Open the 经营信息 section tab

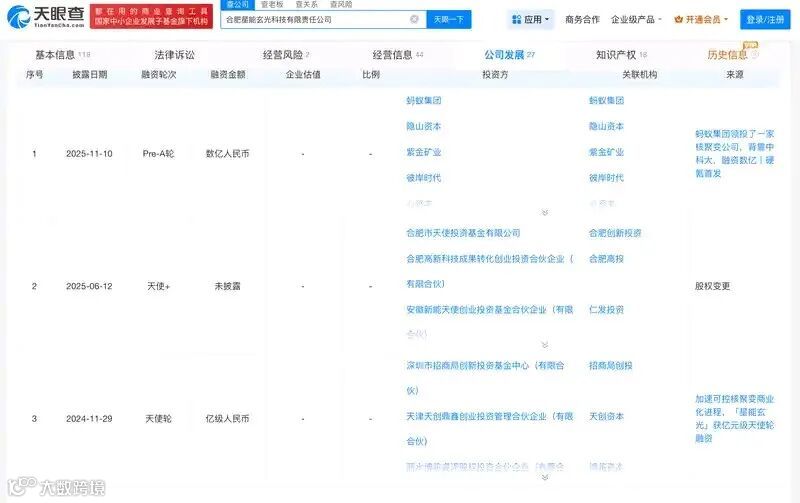pos(397,55)
